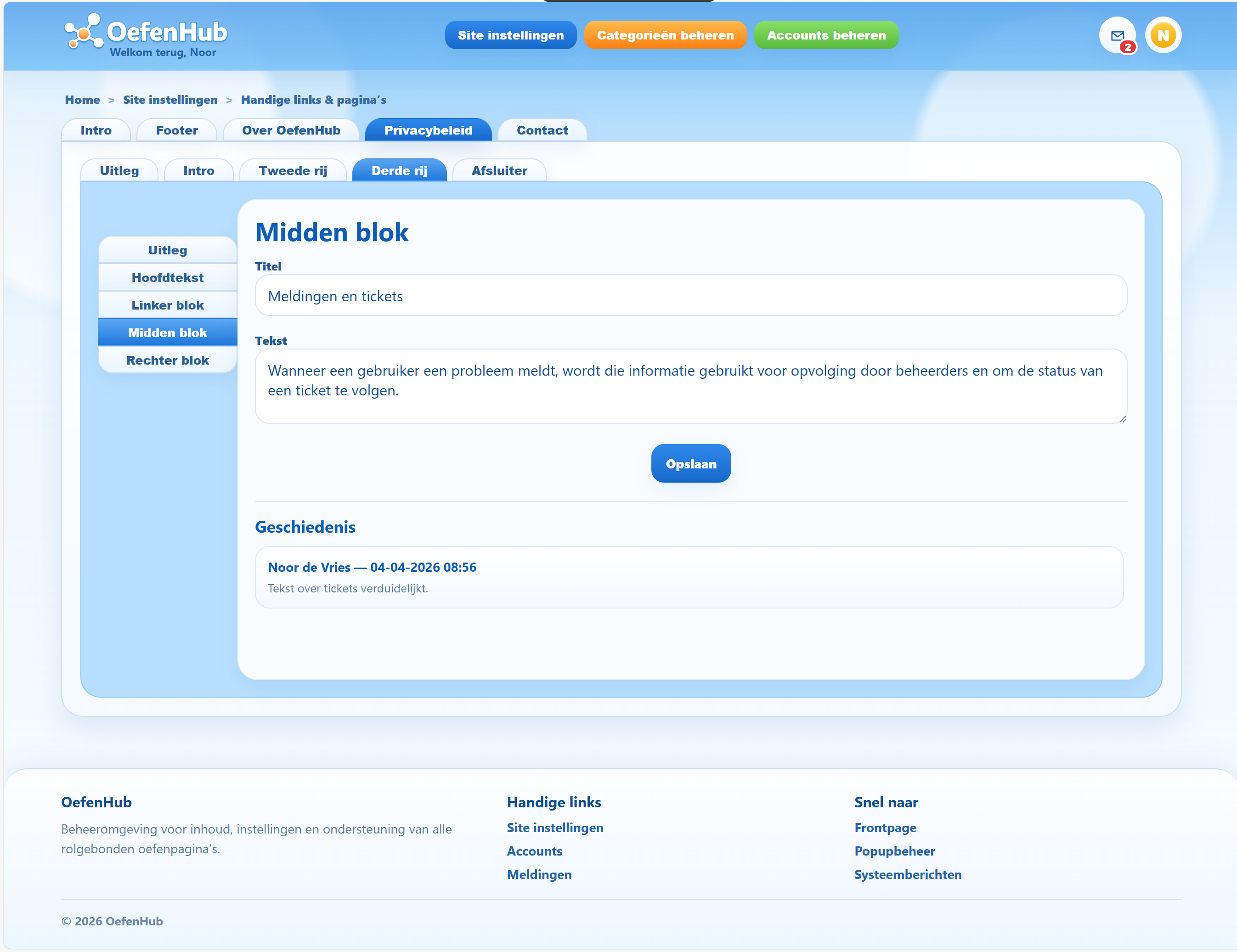Select Linker blok in the side menu
This screenshot has height=952, width=1237.
[x=167, y=305]
